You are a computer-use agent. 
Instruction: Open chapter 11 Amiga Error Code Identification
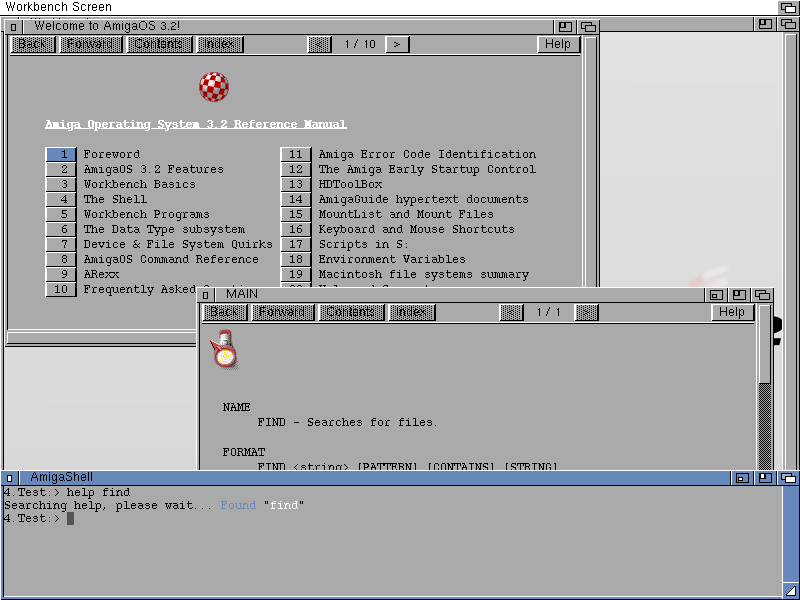click(296, 154)
